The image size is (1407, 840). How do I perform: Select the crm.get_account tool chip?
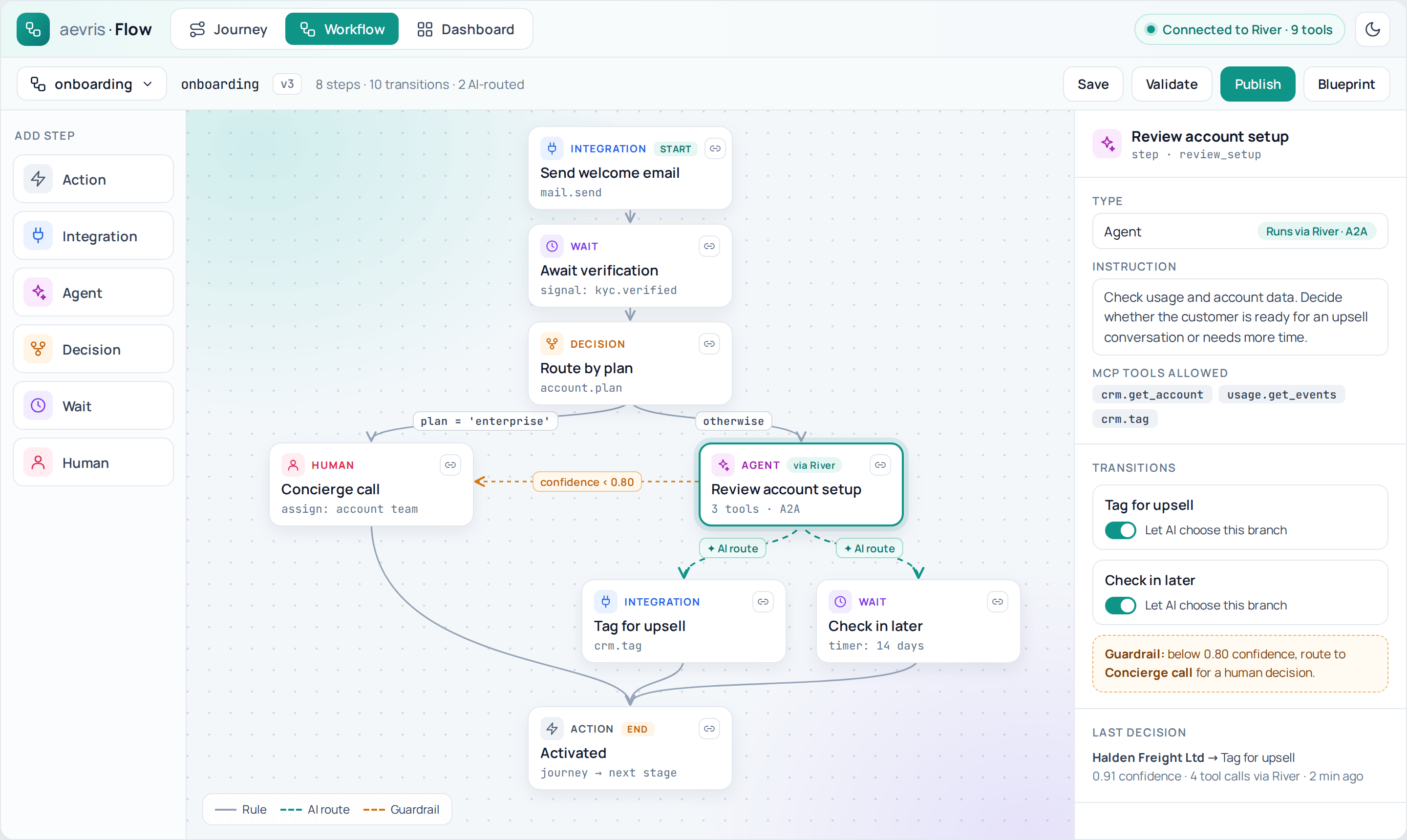pos(1151,395)
